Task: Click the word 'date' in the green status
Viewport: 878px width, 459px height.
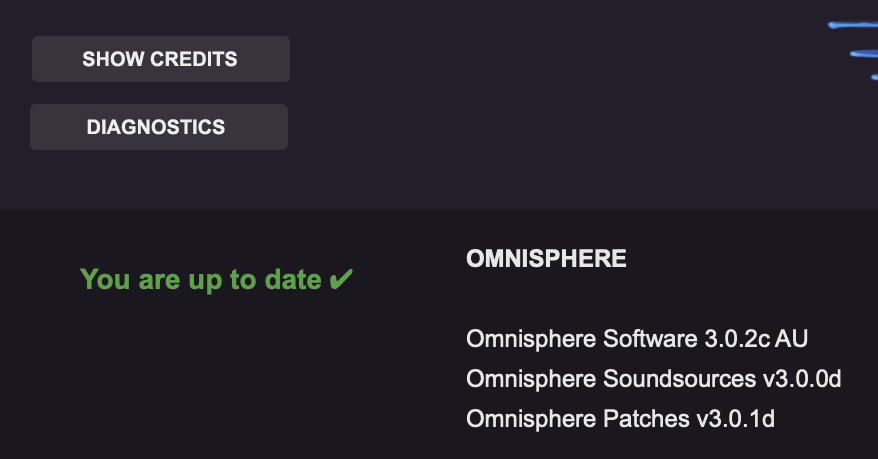Action: pos(293,279)
